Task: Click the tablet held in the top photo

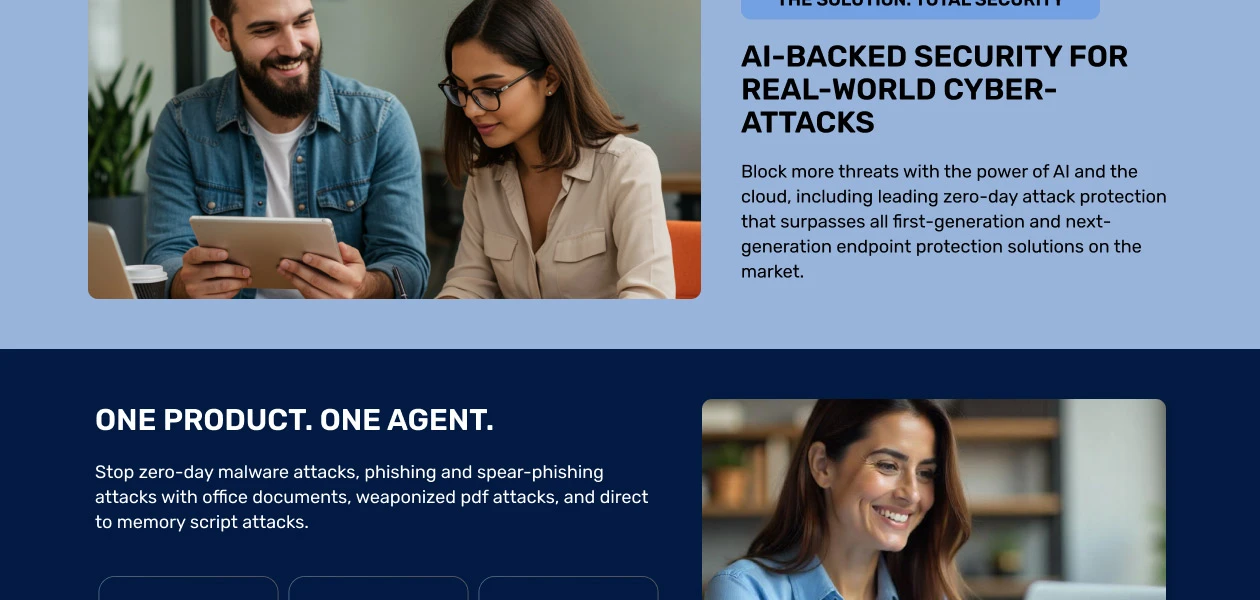Action: coord(266,248)
